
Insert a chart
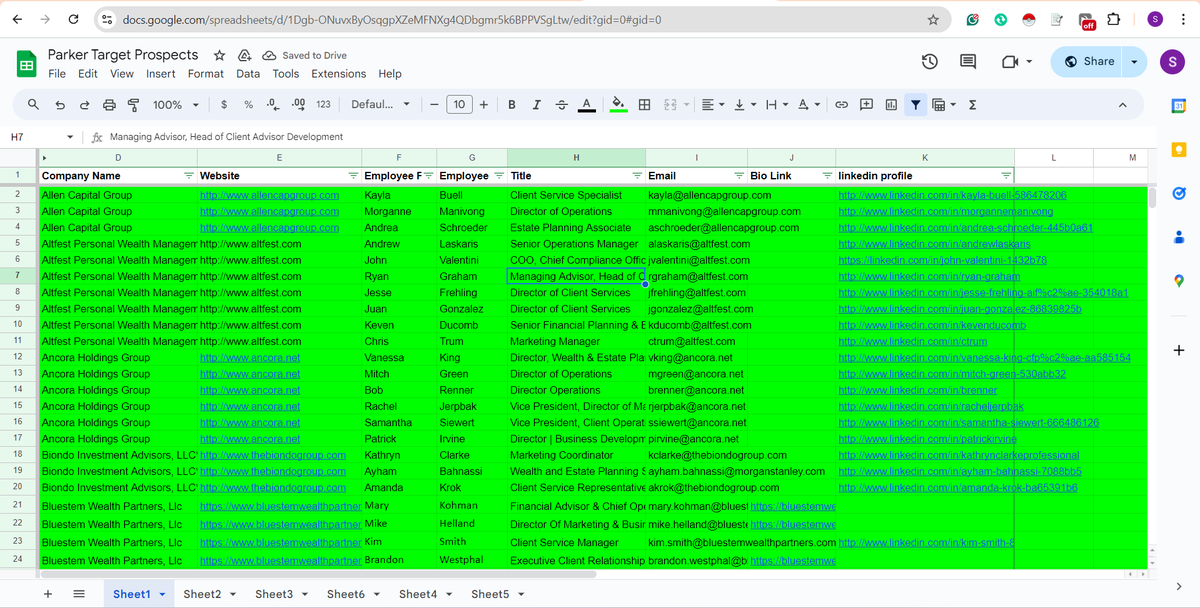tap(891, 104)
